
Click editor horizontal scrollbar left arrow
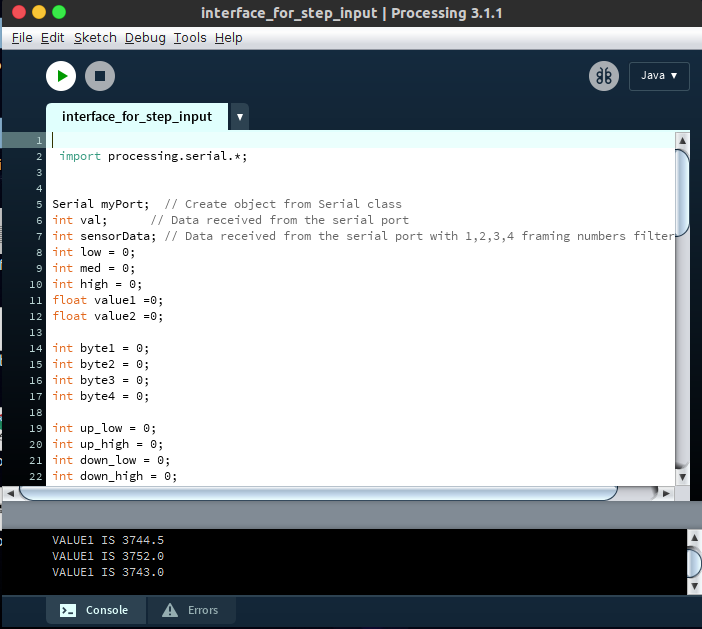tap(11, 494)
